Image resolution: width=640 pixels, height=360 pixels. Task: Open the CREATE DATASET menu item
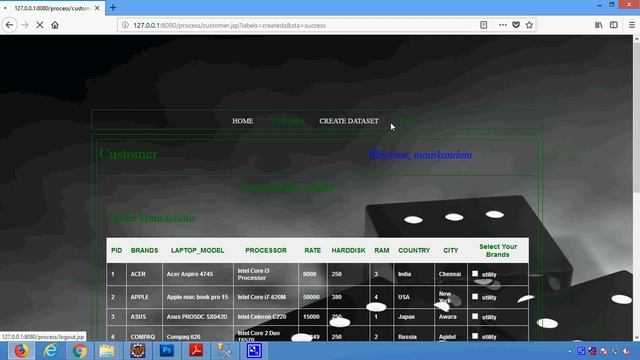tap(349, 121)
